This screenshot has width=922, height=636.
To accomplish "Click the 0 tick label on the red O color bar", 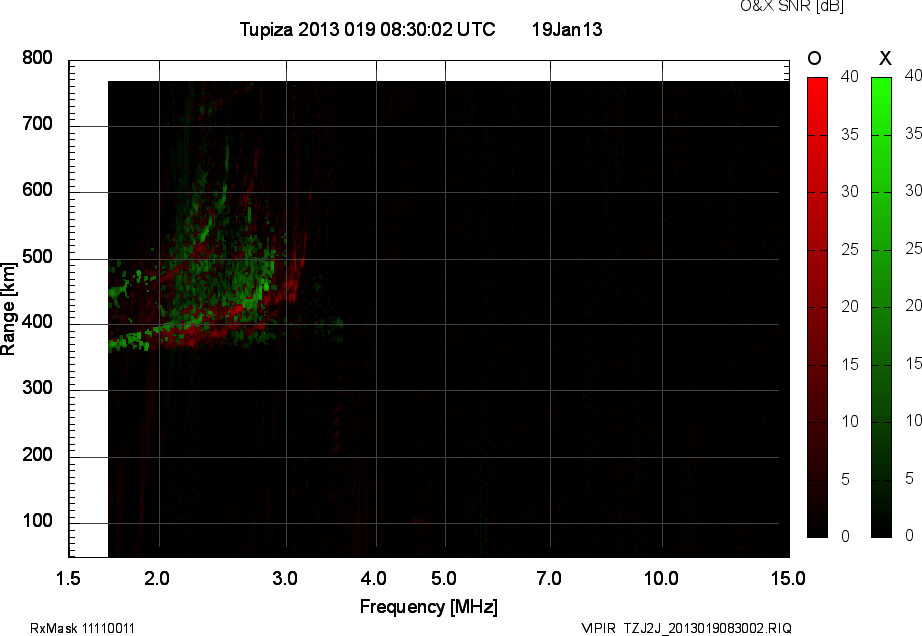I will (x=846, y=536).
